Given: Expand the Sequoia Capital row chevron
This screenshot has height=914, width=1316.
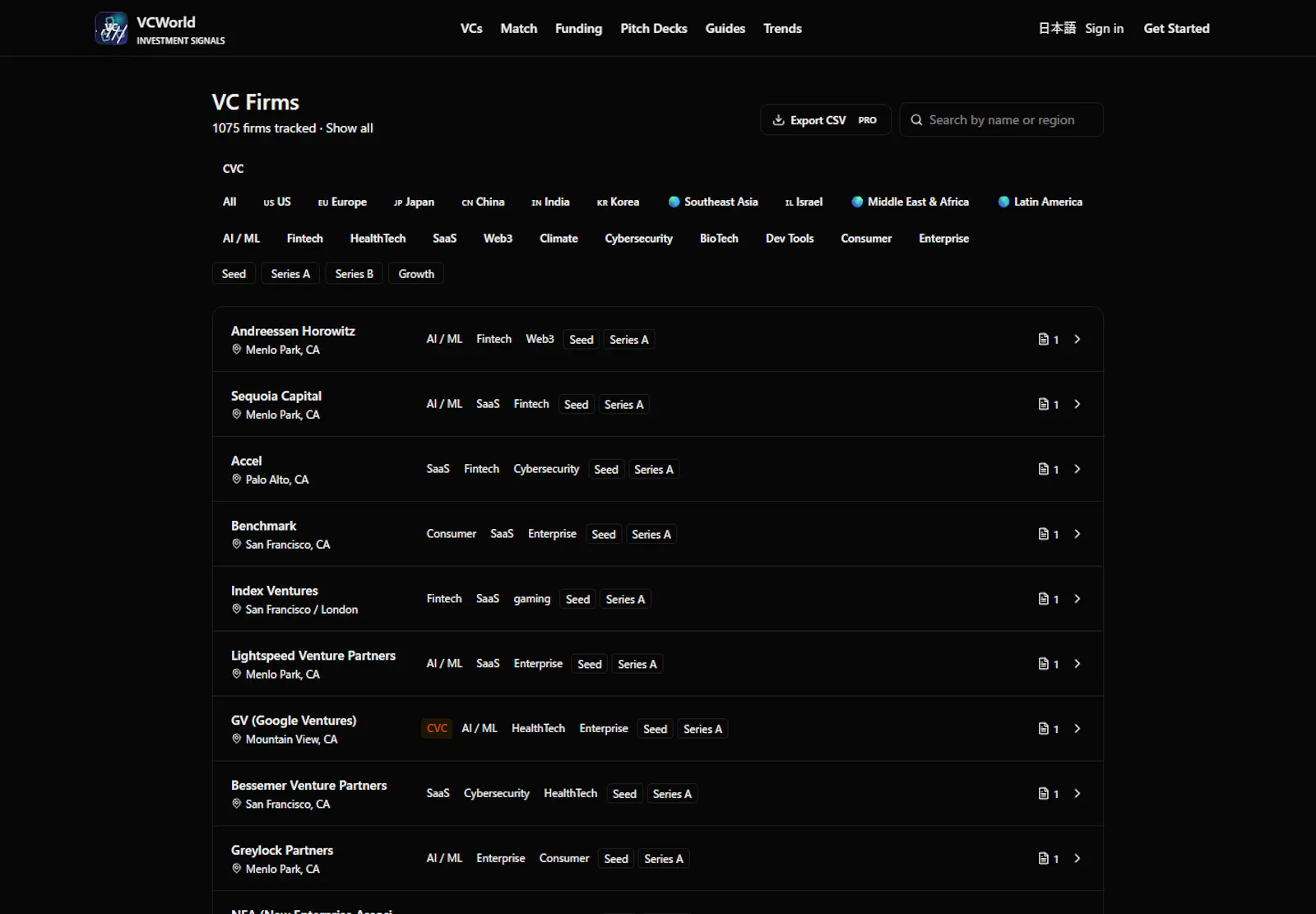Looking at the screenshot, I should [x=1077, y=404].
